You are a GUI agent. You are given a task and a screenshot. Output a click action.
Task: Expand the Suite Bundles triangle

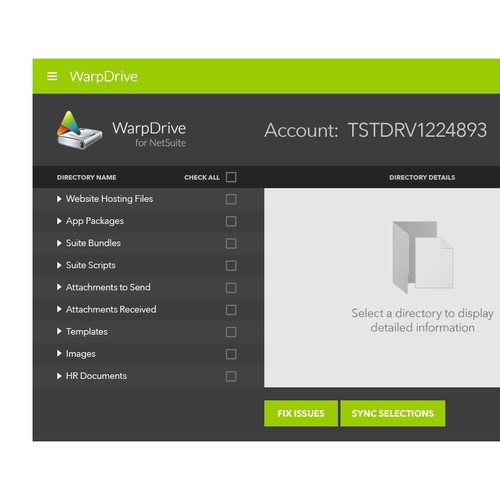(59, 243)
